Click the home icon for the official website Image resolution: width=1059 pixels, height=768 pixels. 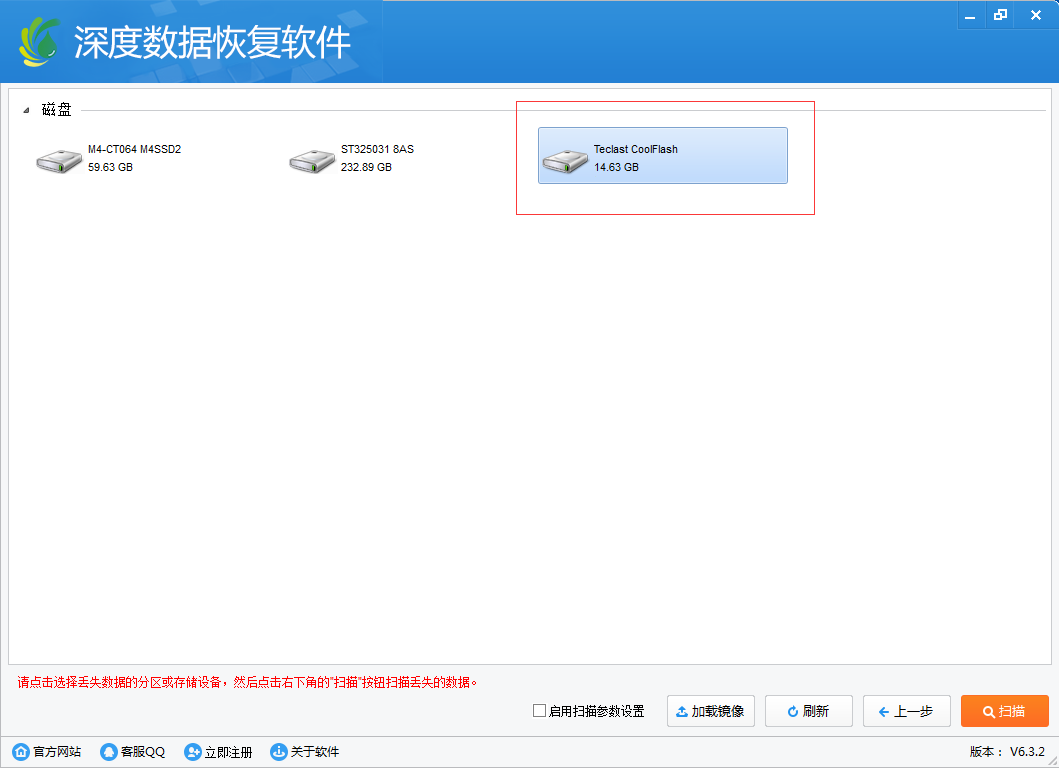(x=21, y=752)
